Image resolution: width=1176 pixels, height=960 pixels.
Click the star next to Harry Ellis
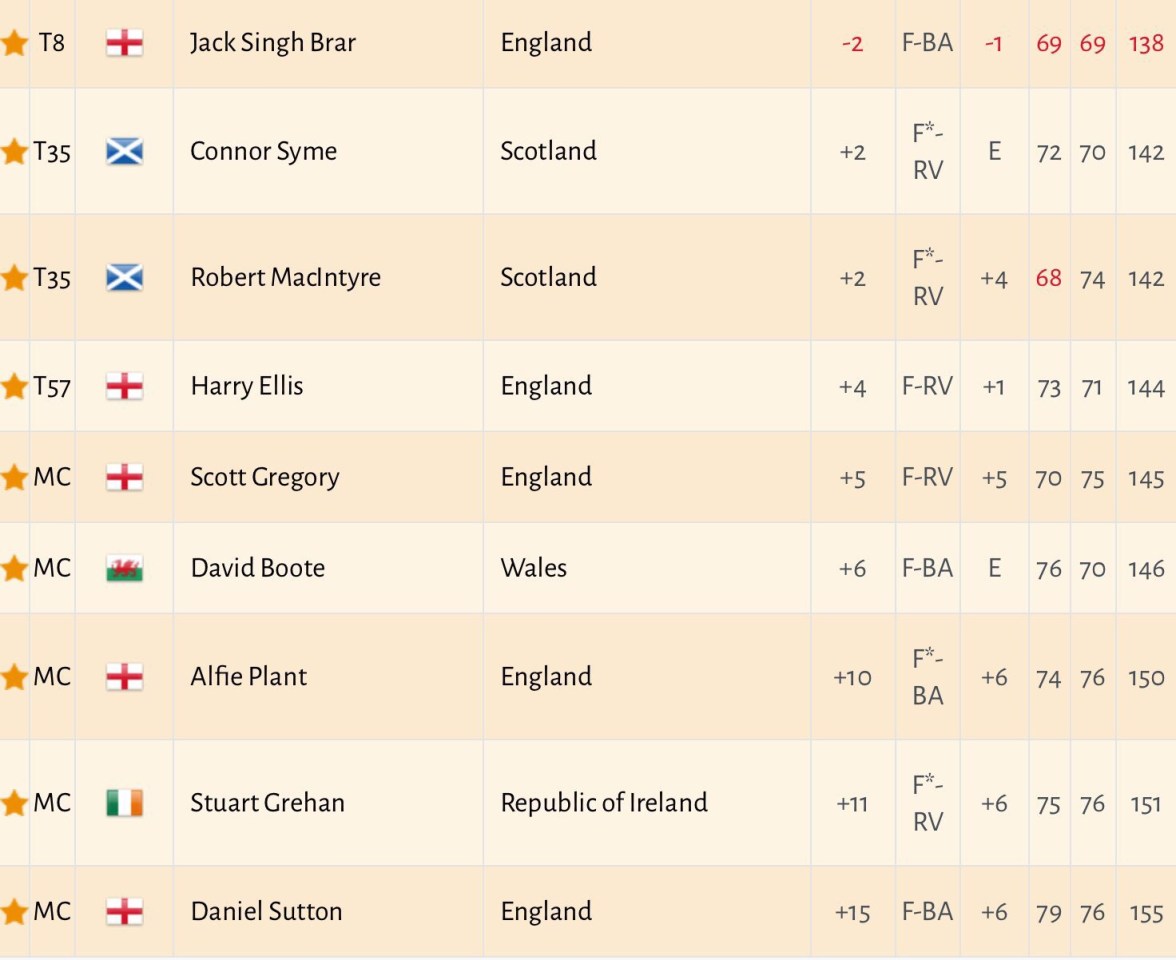14,387
